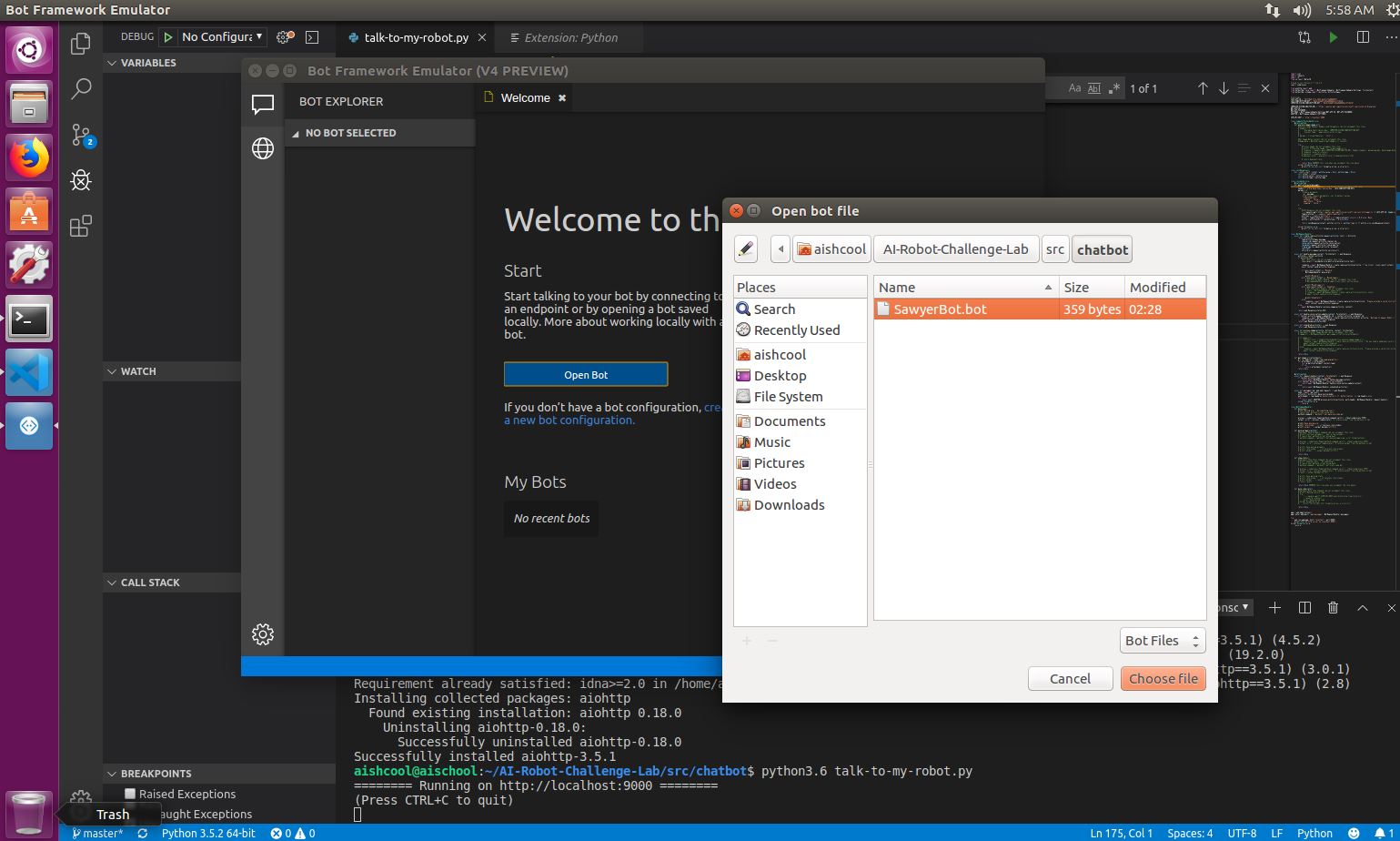Viewport: 1400px width, 841px height.
Task: Switch to talk-to-my-robot.py editor tab
Action: pos(417,37)
